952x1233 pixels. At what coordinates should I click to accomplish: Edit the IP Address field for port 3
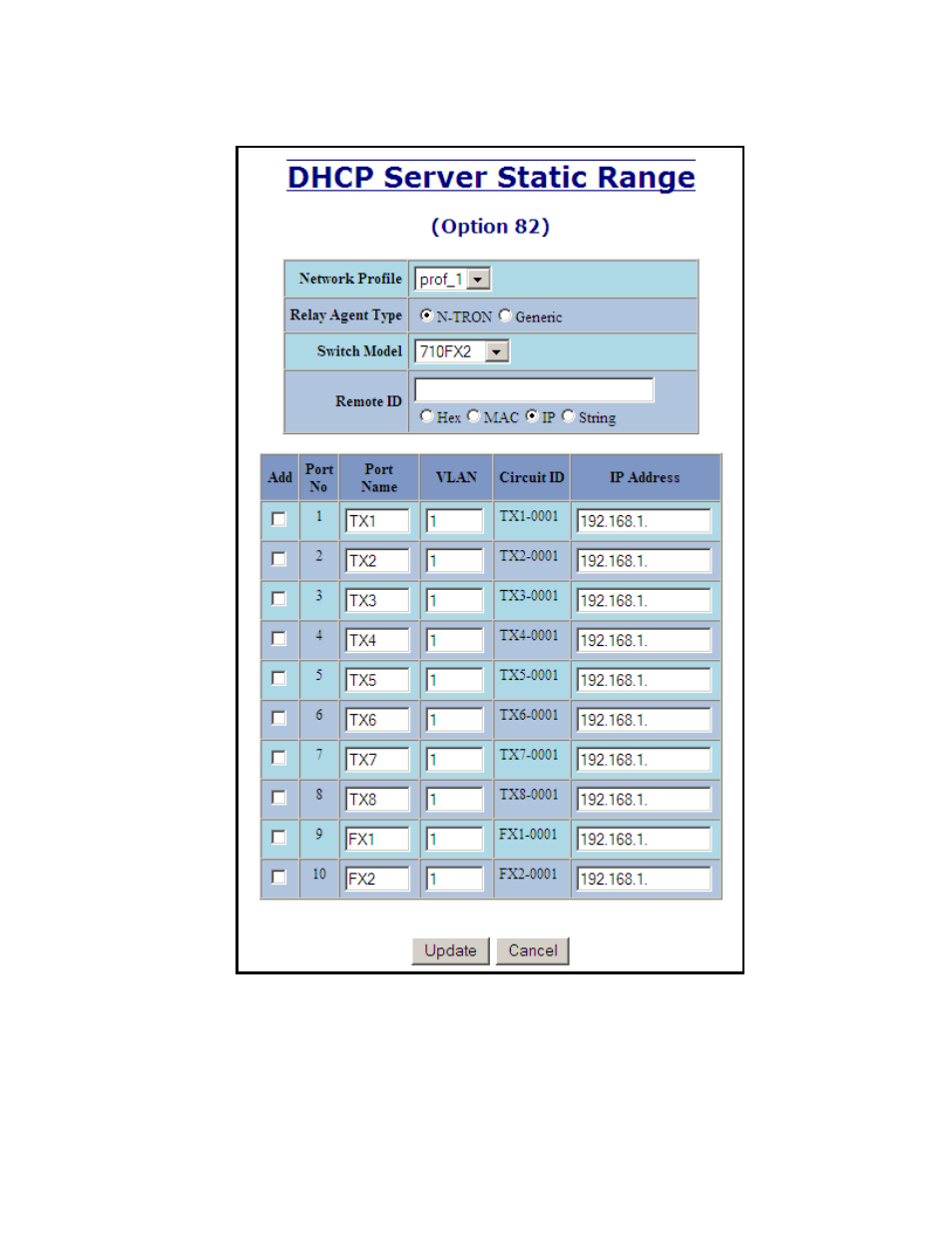tap(644, 601)
